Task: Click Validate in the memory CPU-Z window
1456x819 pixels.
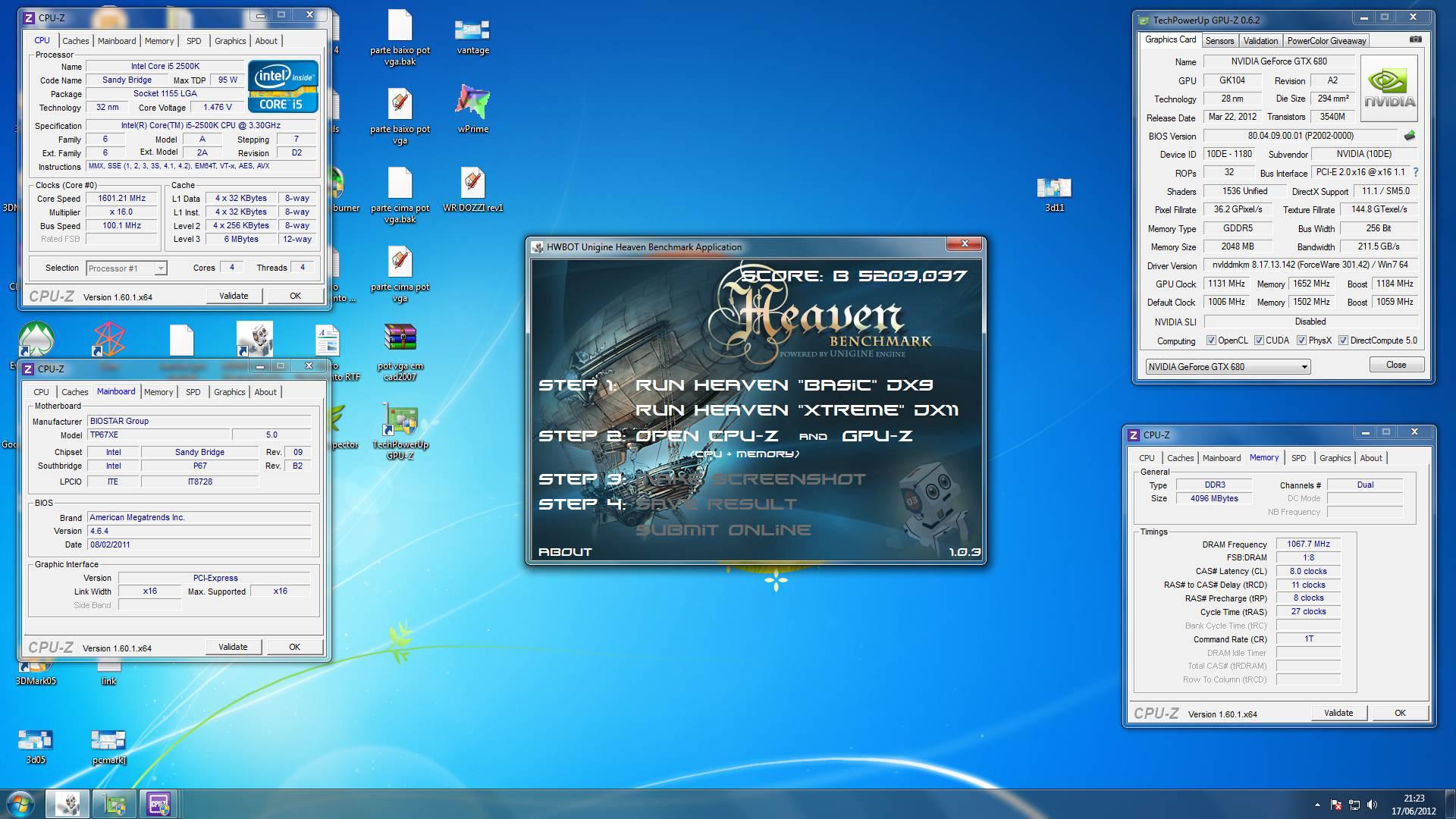Action: point(1338,713)
